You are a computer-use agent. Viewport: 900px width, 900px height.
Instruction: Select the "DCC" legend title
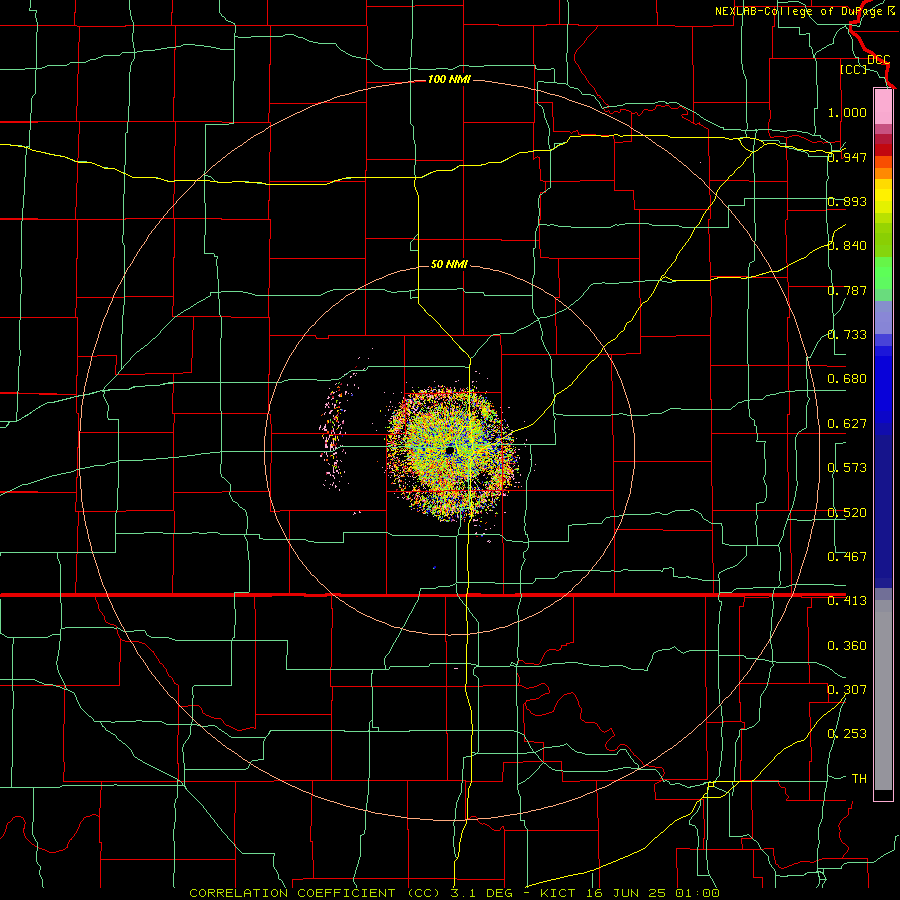click(879, 60)
